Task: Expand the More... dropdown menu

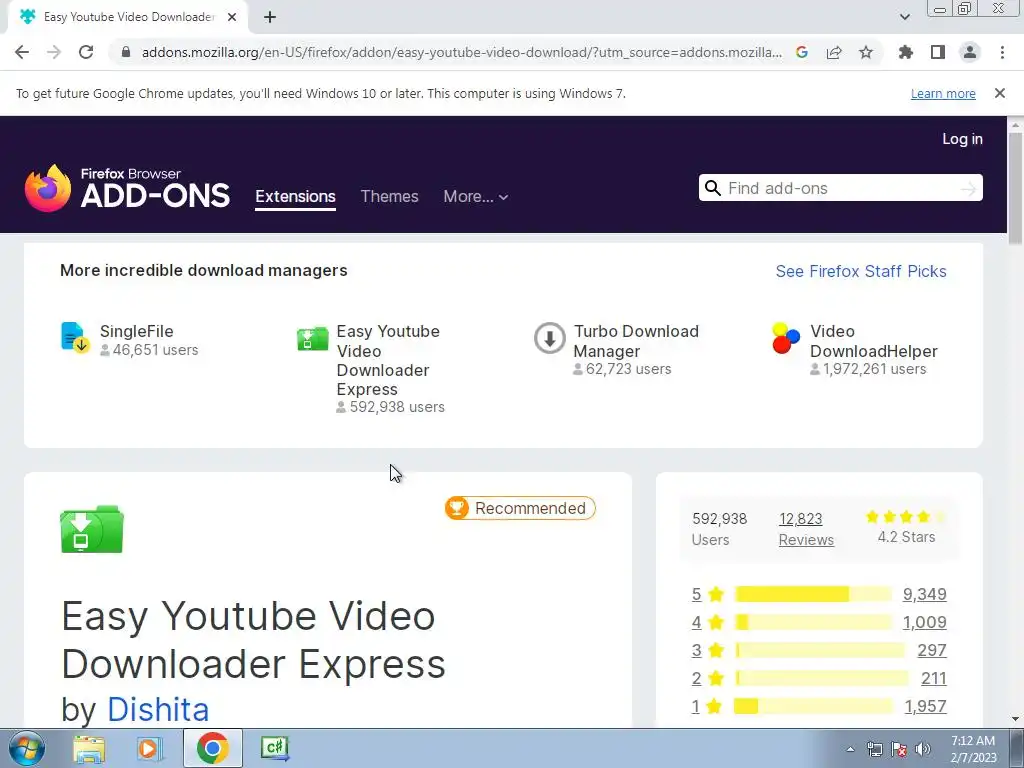Action: click(475, 197)
